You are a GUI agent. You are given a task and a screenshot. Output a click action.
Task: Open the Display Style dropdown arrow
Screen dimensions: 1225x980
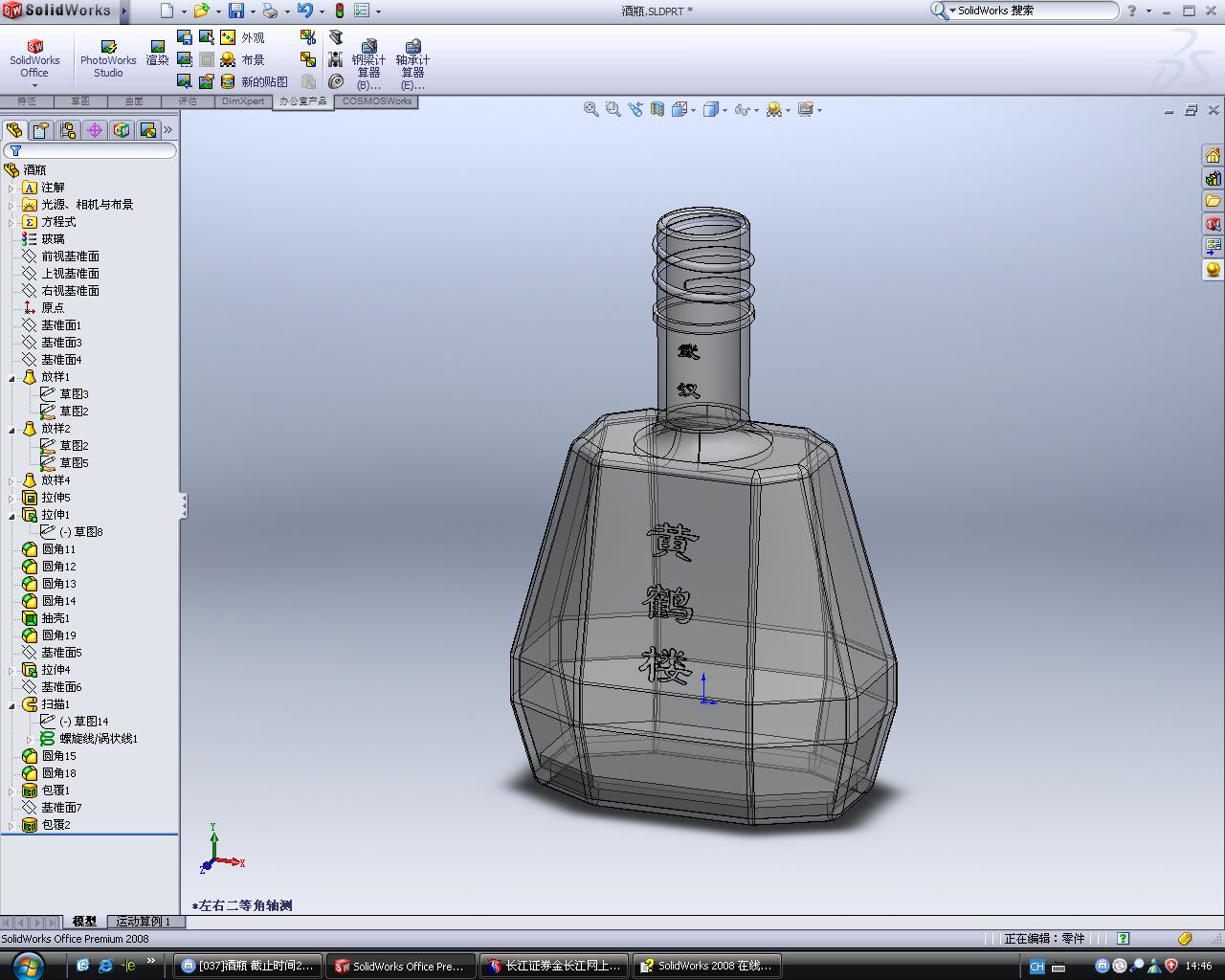coord(724,110)
